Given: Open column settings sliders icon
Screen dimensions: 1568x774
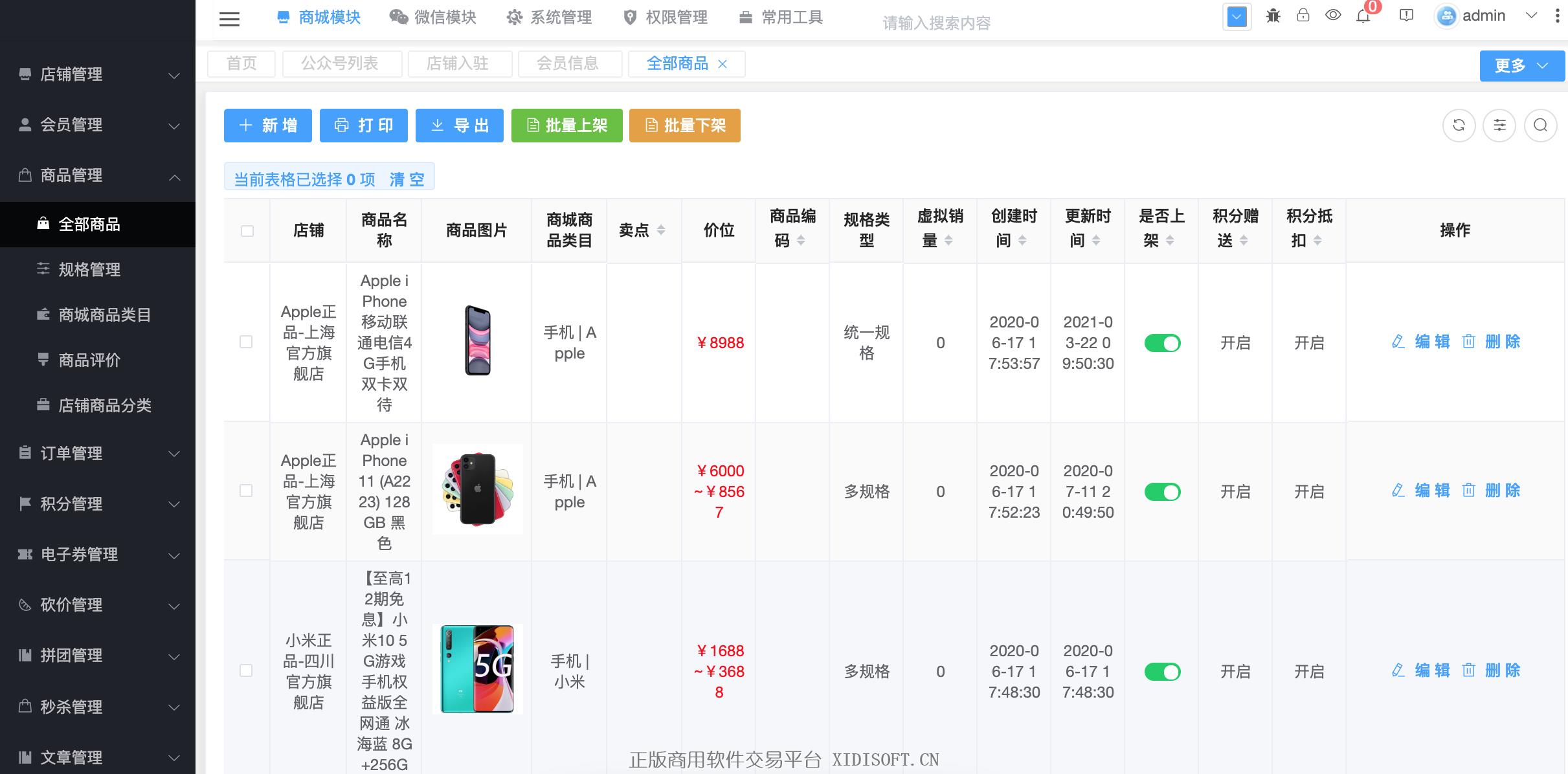Looking at the screenshot, I should 1499,126.
